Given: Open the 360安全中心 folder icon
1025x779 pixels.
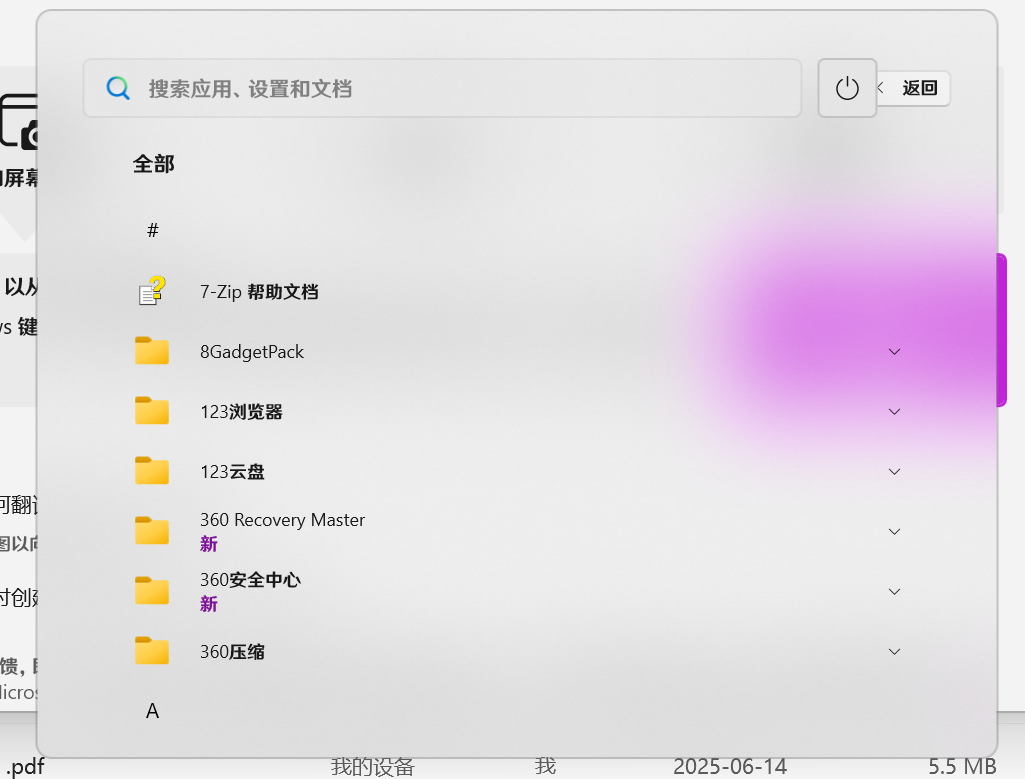Looking at the screenshot, I should (151, 591).
